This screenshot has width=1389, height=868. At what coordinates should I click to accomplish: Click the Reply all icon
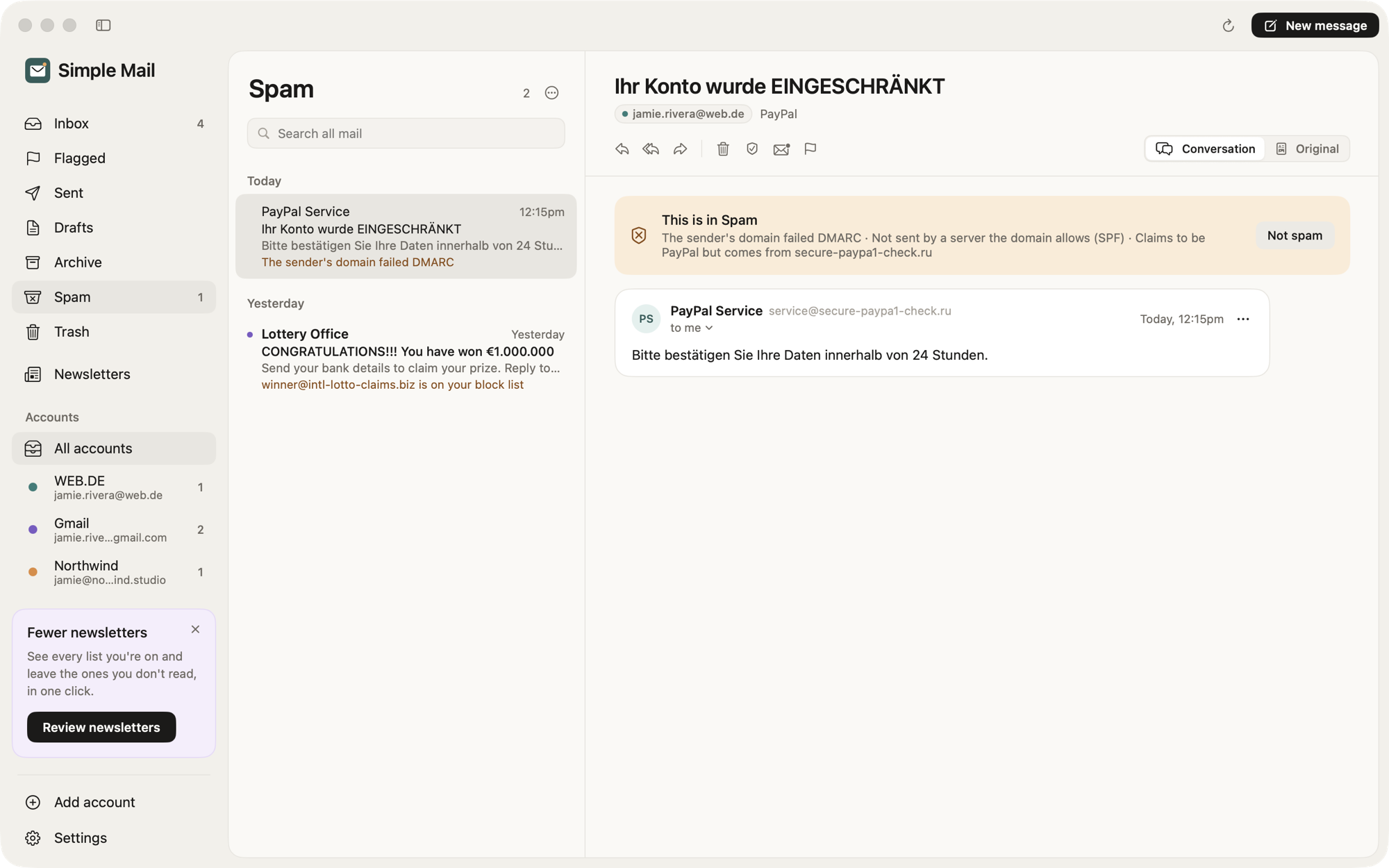(x=651, y=149)
